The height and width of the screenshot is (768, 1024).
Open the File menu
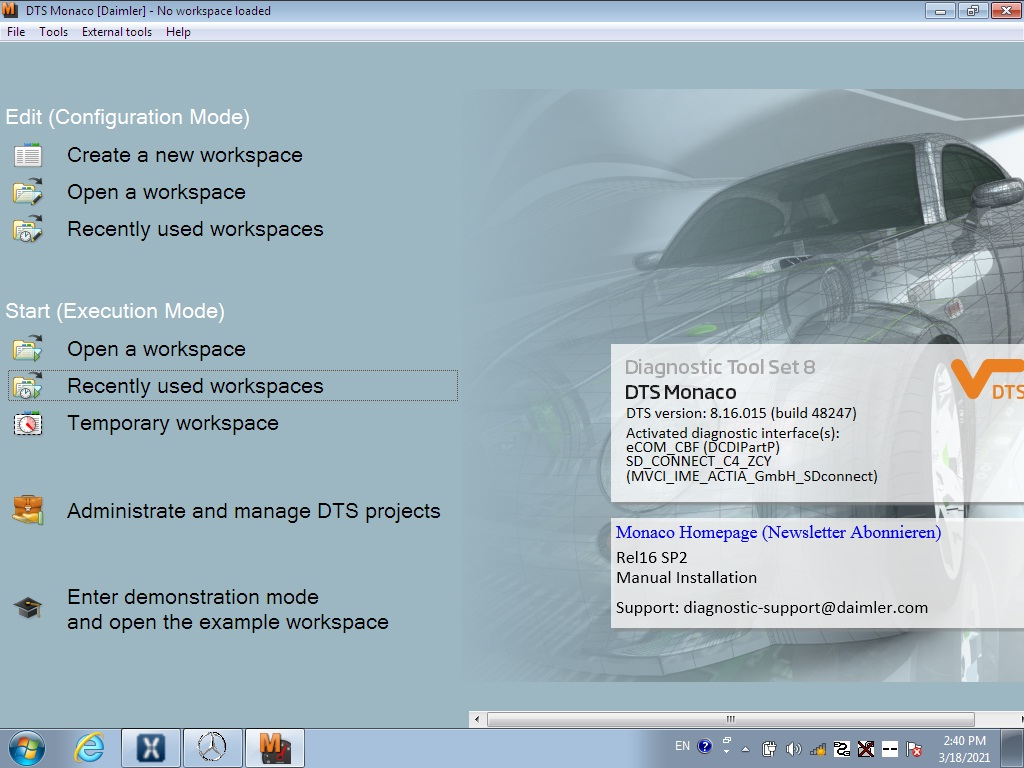pos(16,32)
